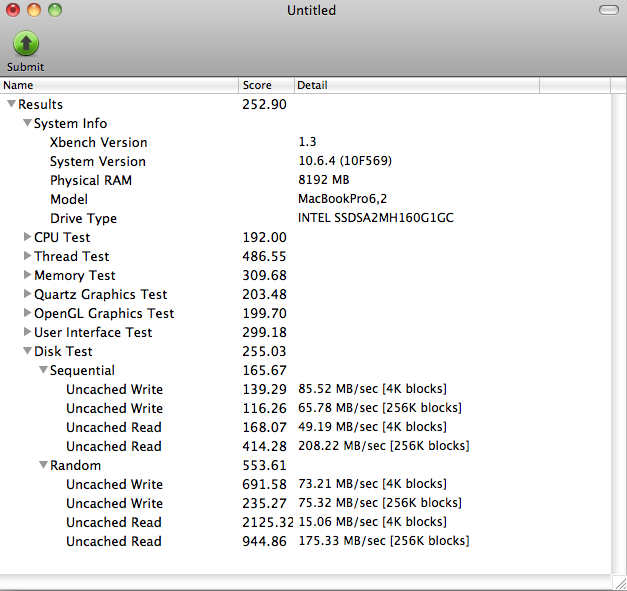627x591 pixels.
Task: Minimize the Untitled window
Action: point(34,10)
